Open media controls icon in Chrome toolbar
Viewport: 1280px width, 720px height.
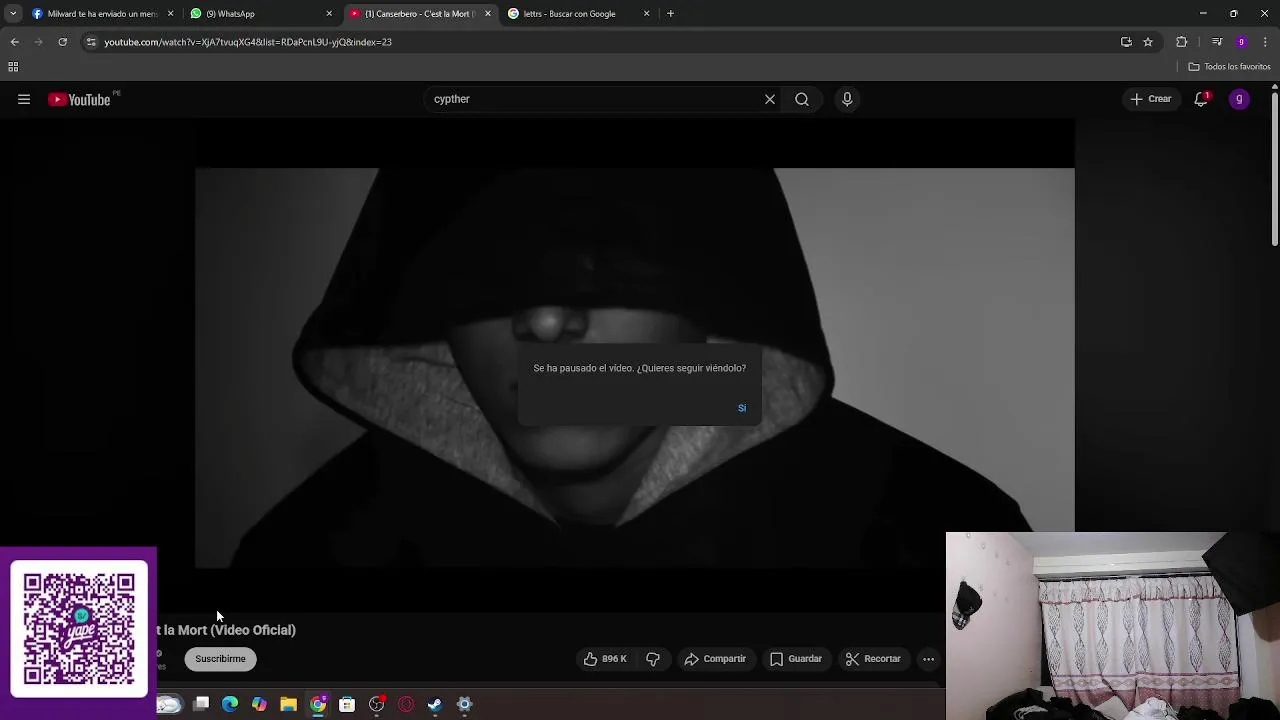[1217, 42]
